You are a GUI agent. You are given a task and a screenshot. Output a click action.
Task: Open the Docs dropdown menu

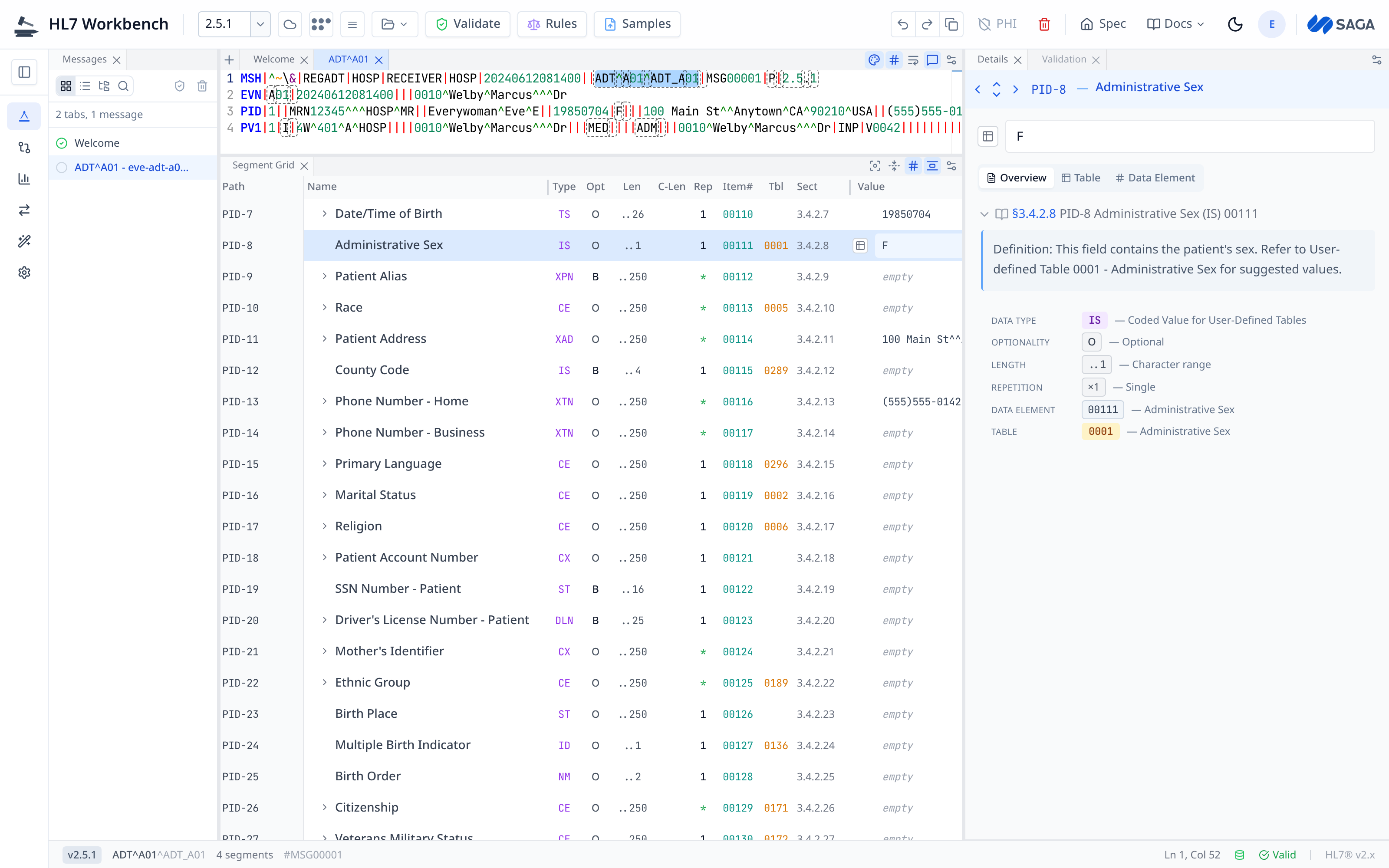tap(1175, 24)
